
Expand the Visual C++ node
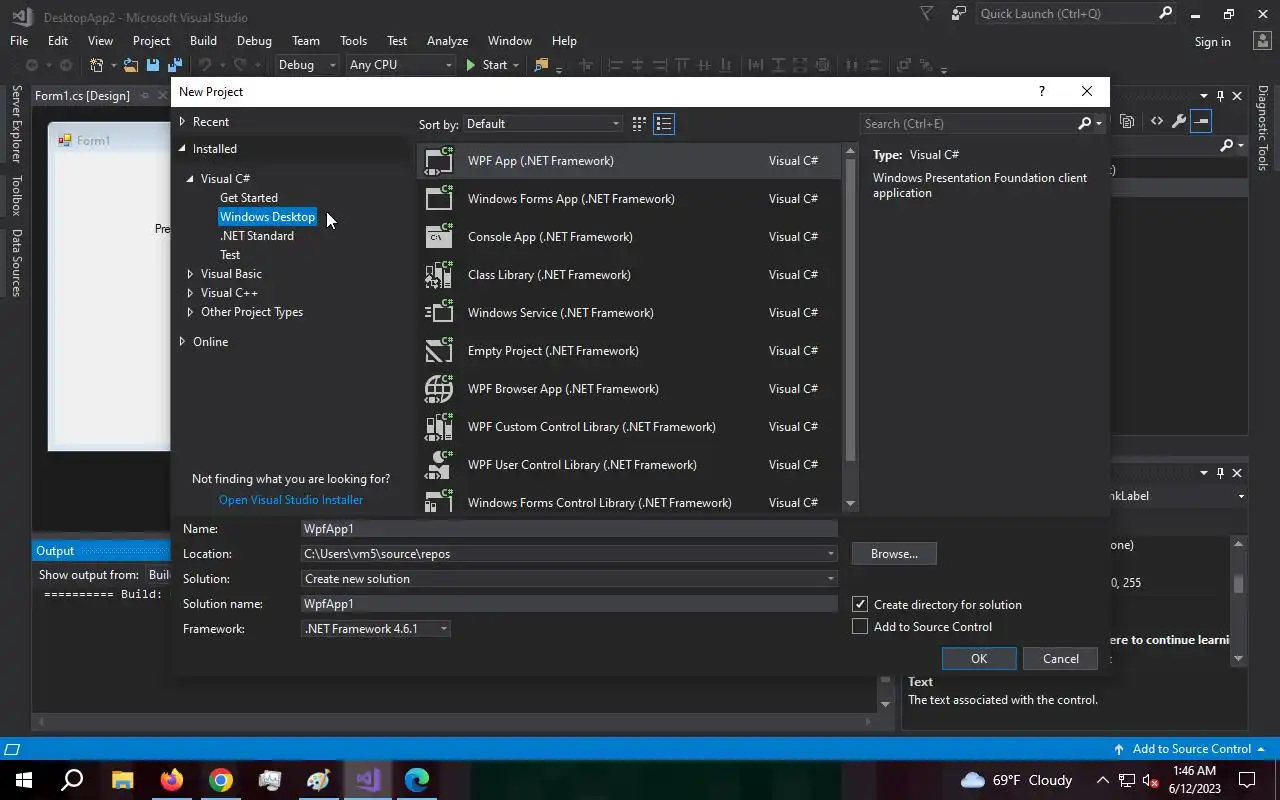(190, 292)
